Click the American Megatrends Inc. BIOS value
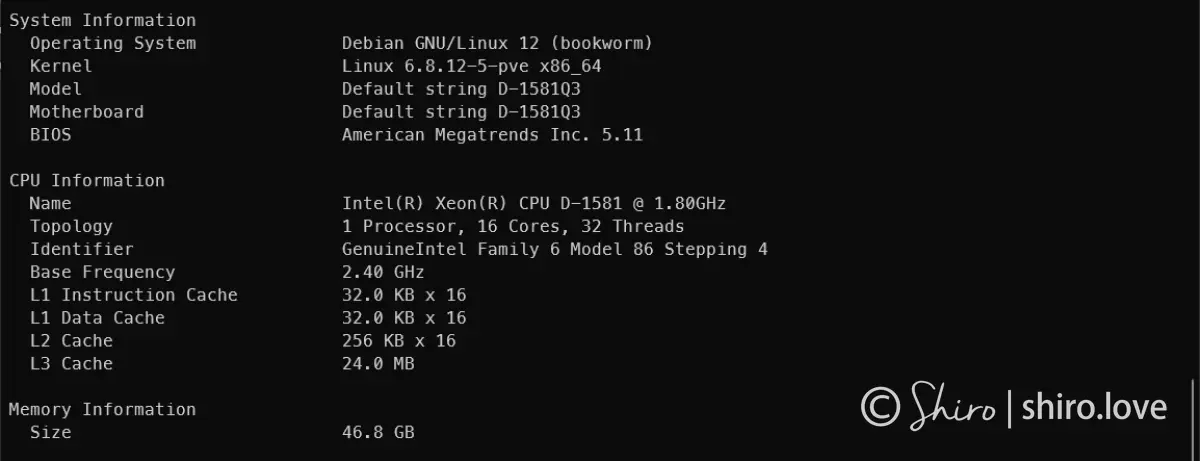Viewport: 1200px width, 461px height. (x=492, y=134)
